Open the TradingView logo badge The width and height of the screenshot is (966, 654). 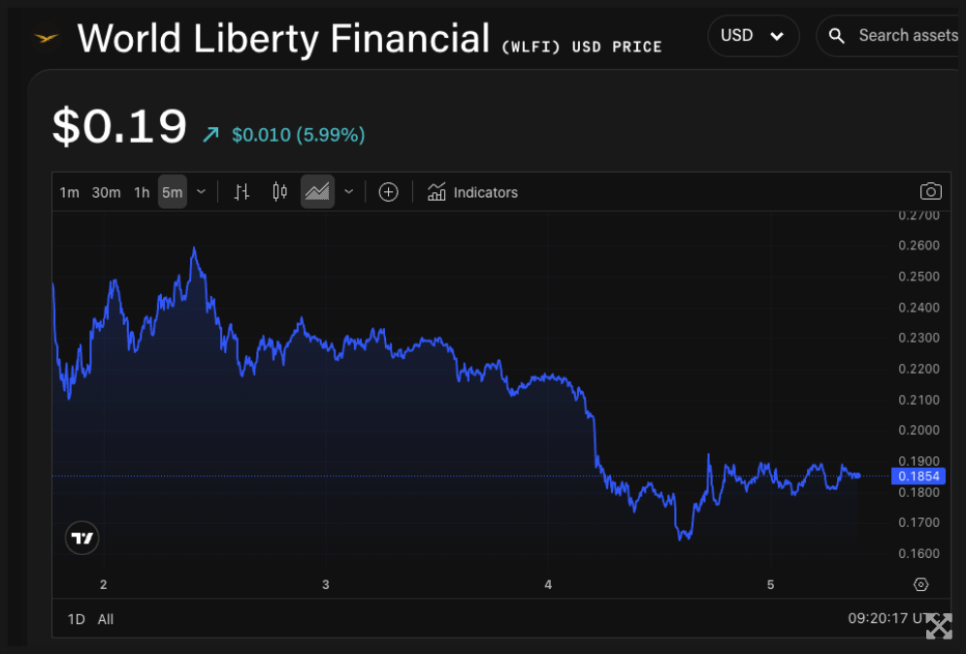coord(82,538)
